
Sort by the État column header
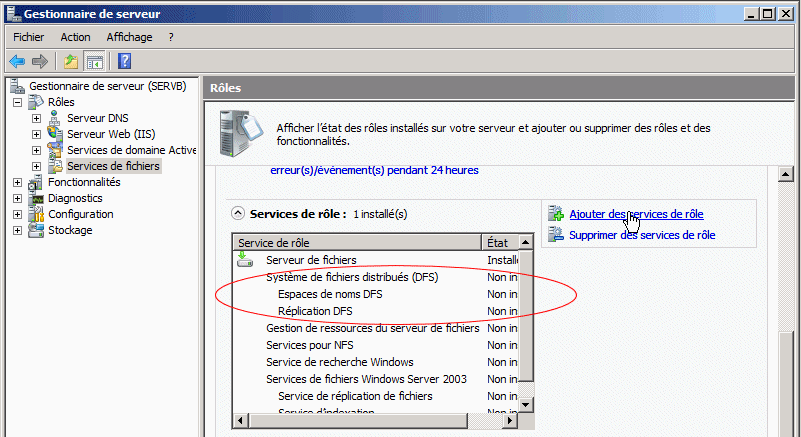500,242
